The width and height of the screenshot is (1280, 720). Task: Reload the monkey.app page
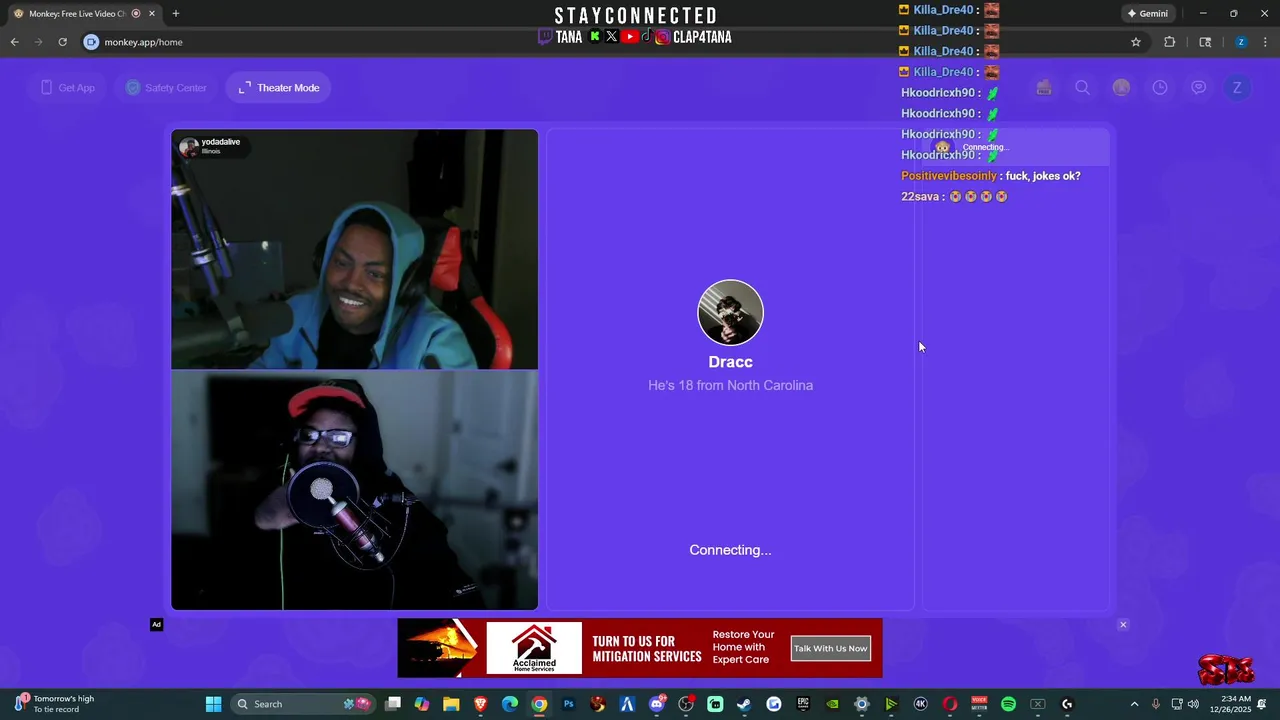click(x=62, y=42)
